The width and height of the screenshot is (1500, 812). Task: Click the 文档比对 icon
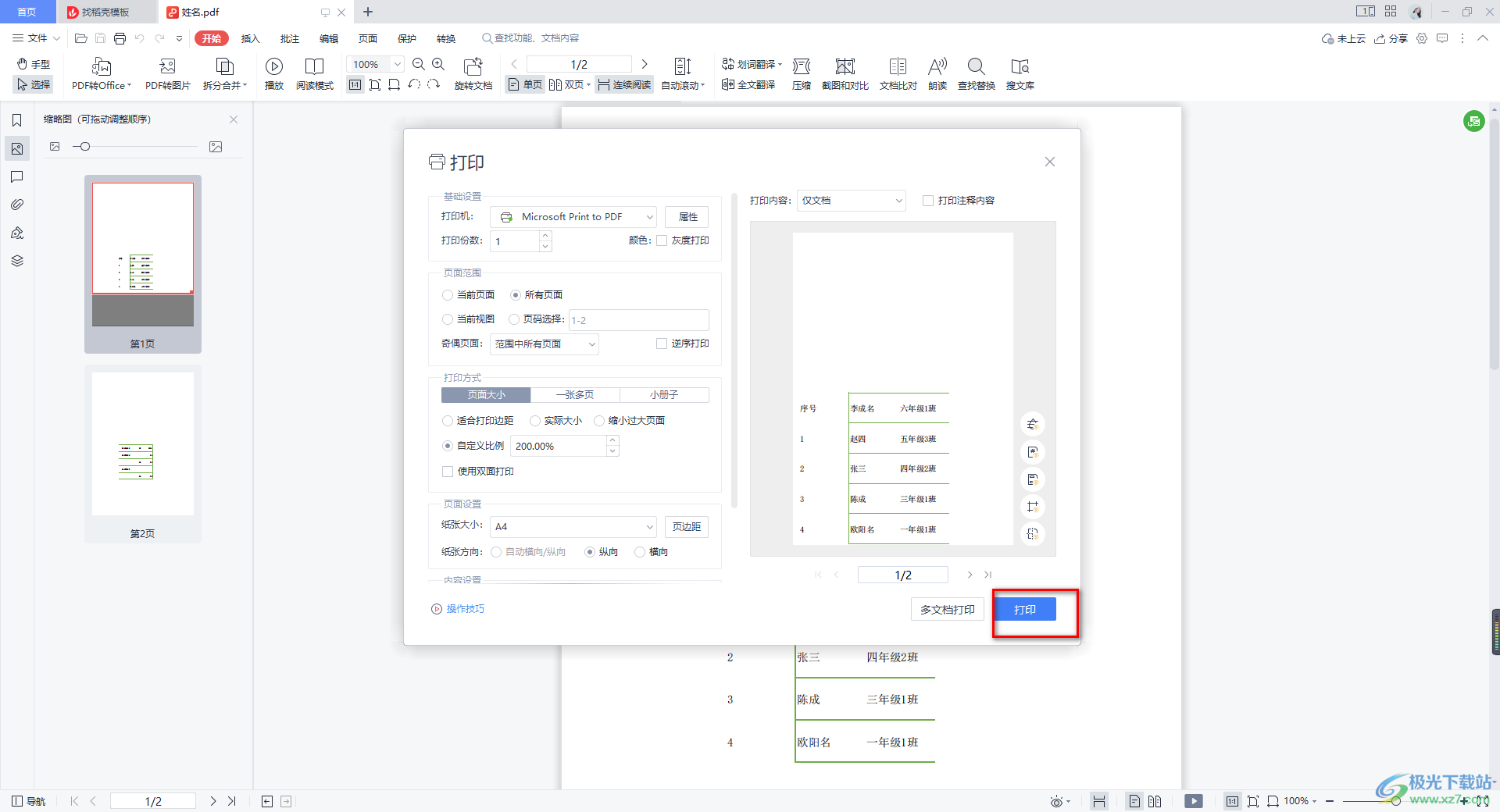coord(898,66)
